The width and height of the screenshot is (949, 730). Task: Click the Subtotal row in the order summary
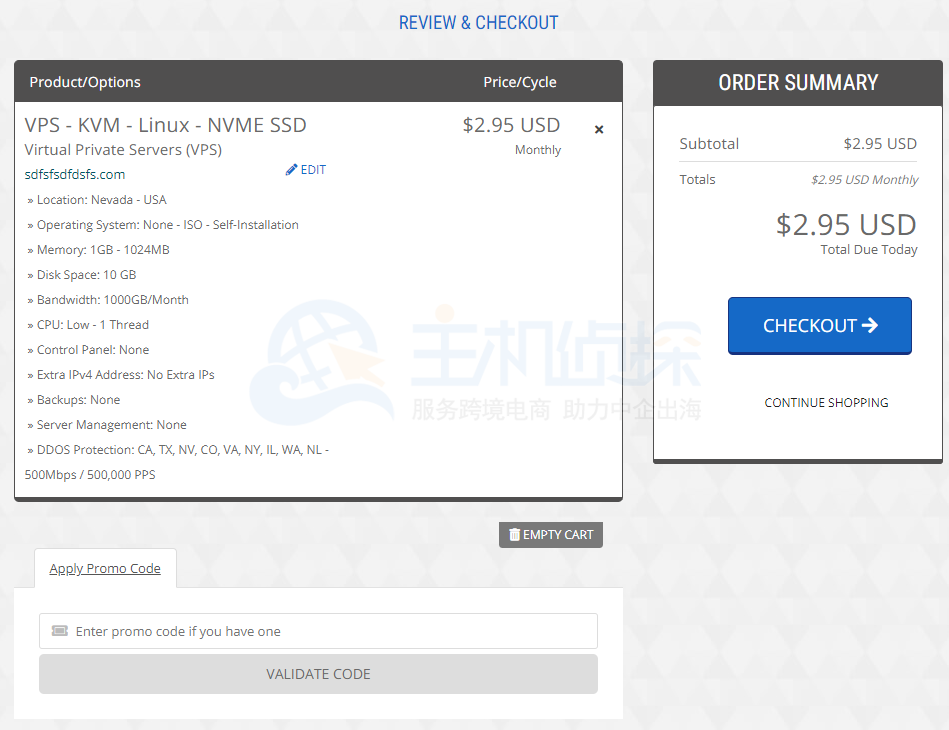pyautogui.click(x=797, y=143)
